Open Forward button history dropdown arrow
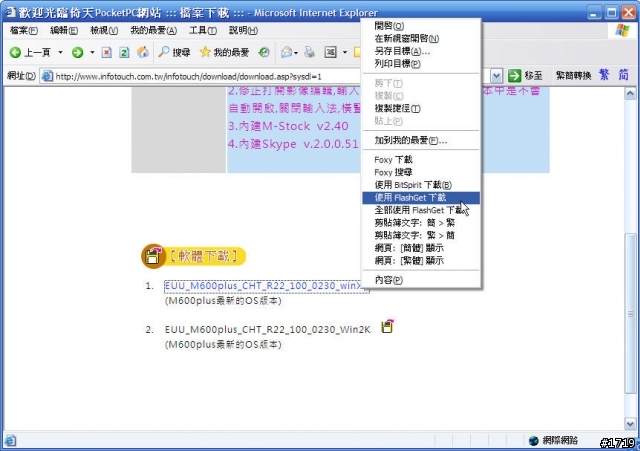Screen dimensions: 640x451 pos(92,52)
